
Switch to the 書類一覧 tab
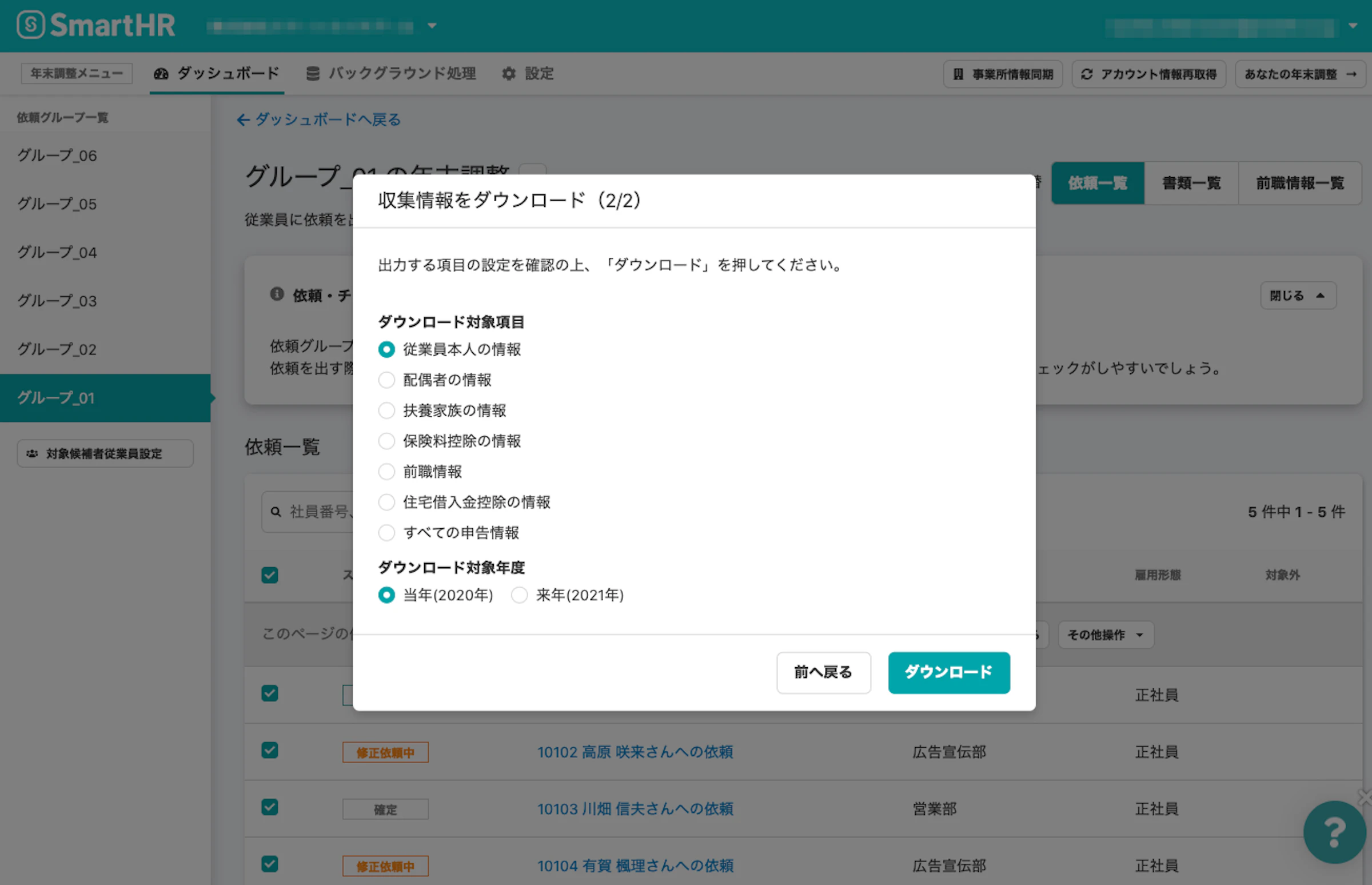coord(1190,183)
